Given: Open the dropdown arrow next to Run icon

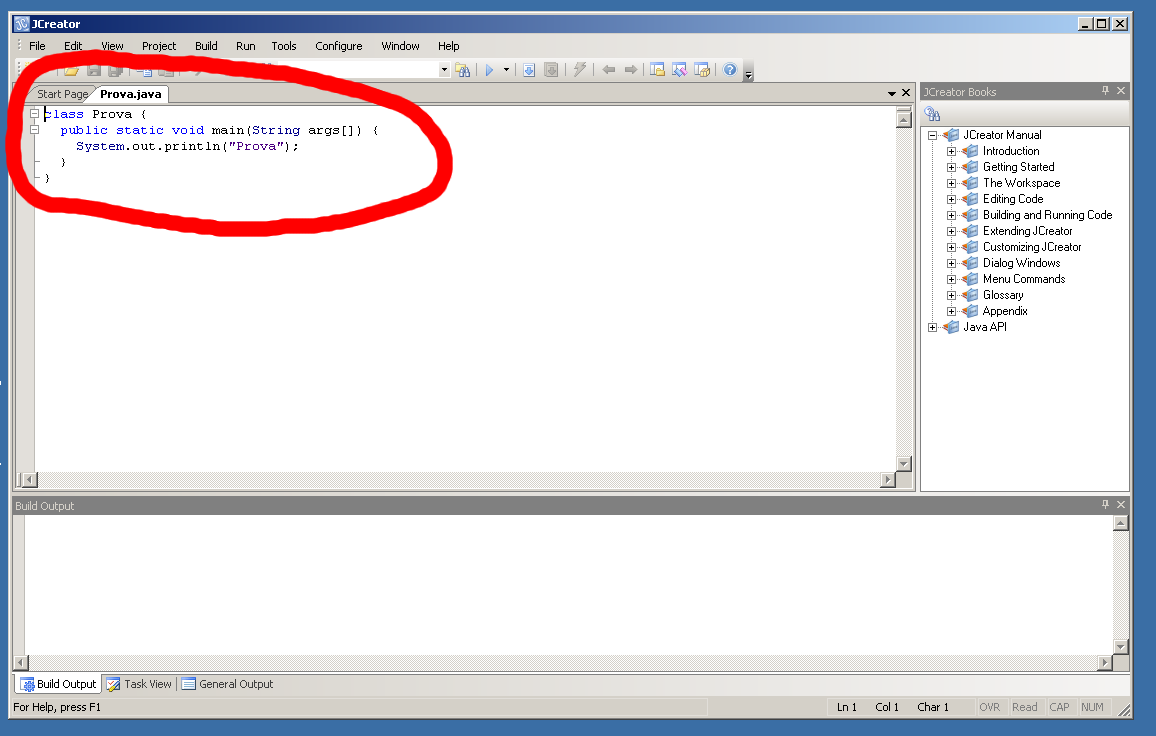Looking at the screenshot, I should point(506,70).
